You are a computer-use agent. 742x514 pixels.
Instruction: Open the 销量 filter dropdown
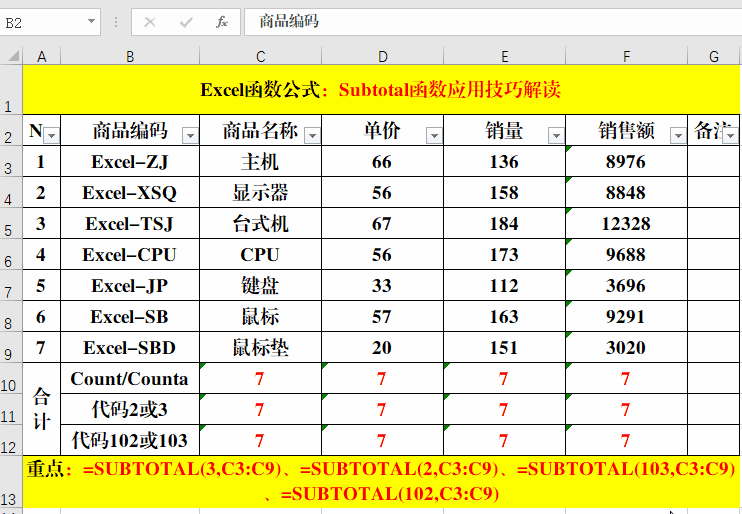tap(556, 136)
